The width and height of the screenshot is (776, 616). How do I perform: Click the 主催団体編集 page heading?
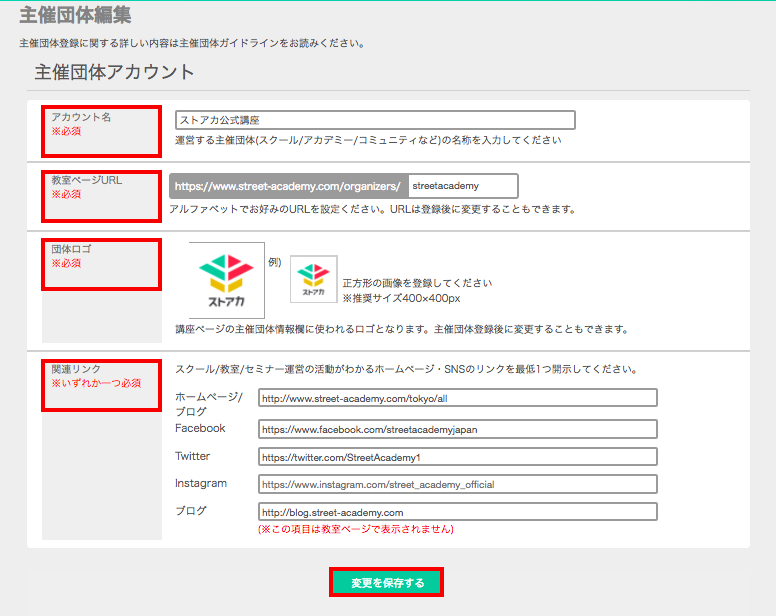[75, 15]
